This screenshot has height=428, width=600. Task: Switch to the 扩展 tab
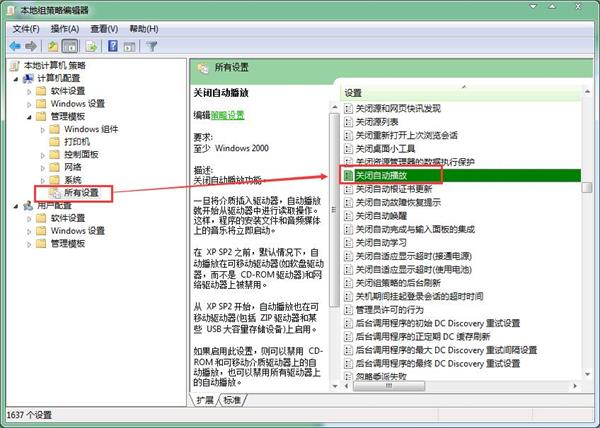click(x=205, y=400)
